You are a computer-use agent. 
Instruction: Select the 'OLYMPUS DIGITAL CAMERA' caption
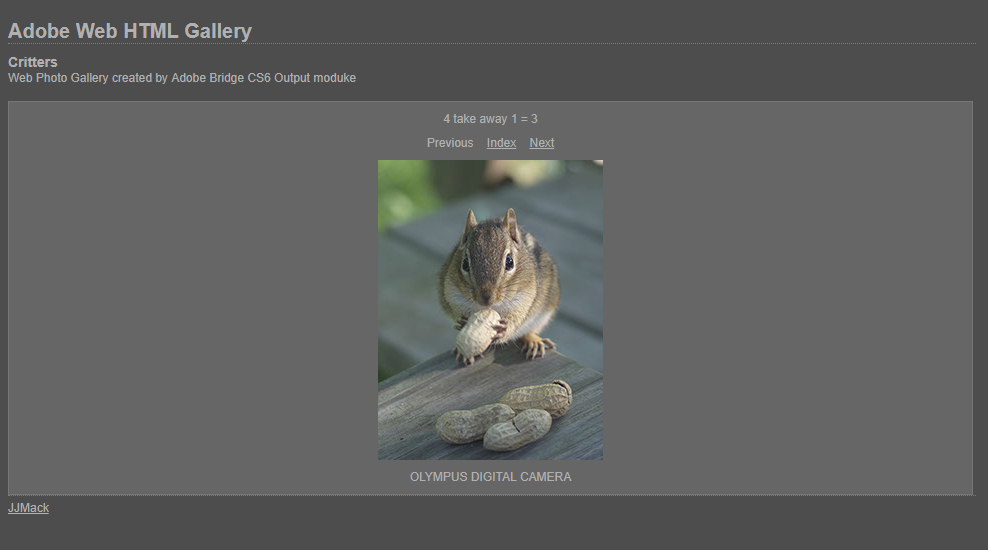[490, 477]
